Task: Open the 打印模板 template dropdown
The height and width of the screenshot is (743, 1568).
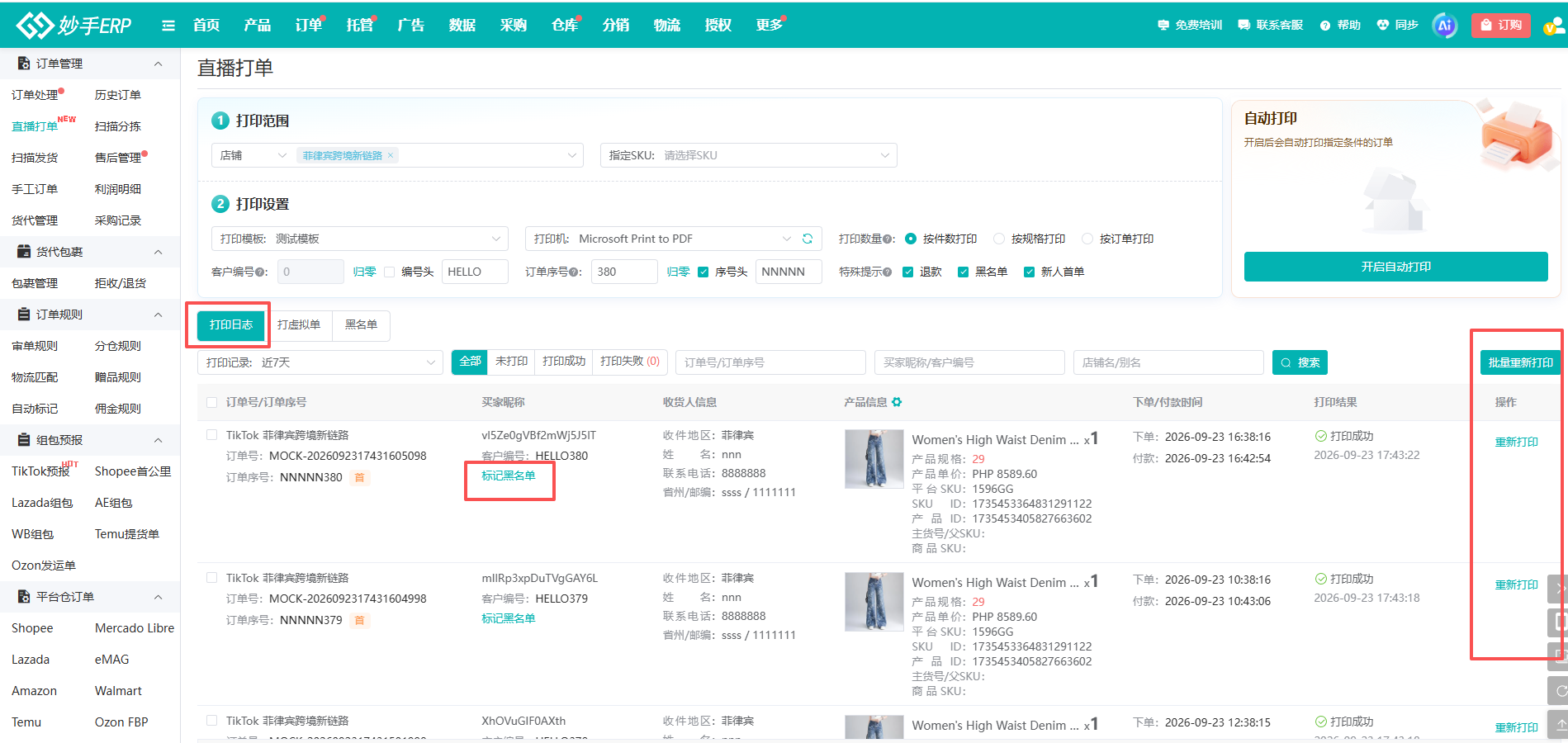Action: [360, 239]
